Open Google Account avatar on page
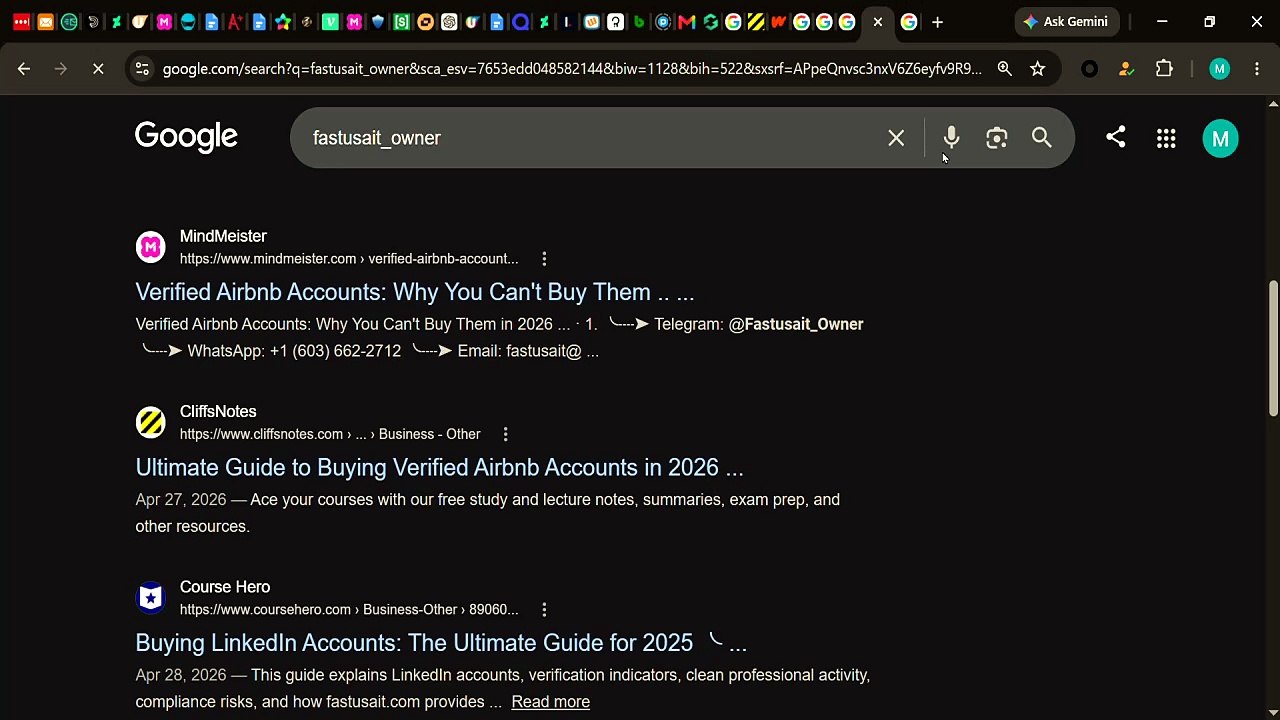The height and width of the screenshot is (720, 1280). click(1220, 139)
